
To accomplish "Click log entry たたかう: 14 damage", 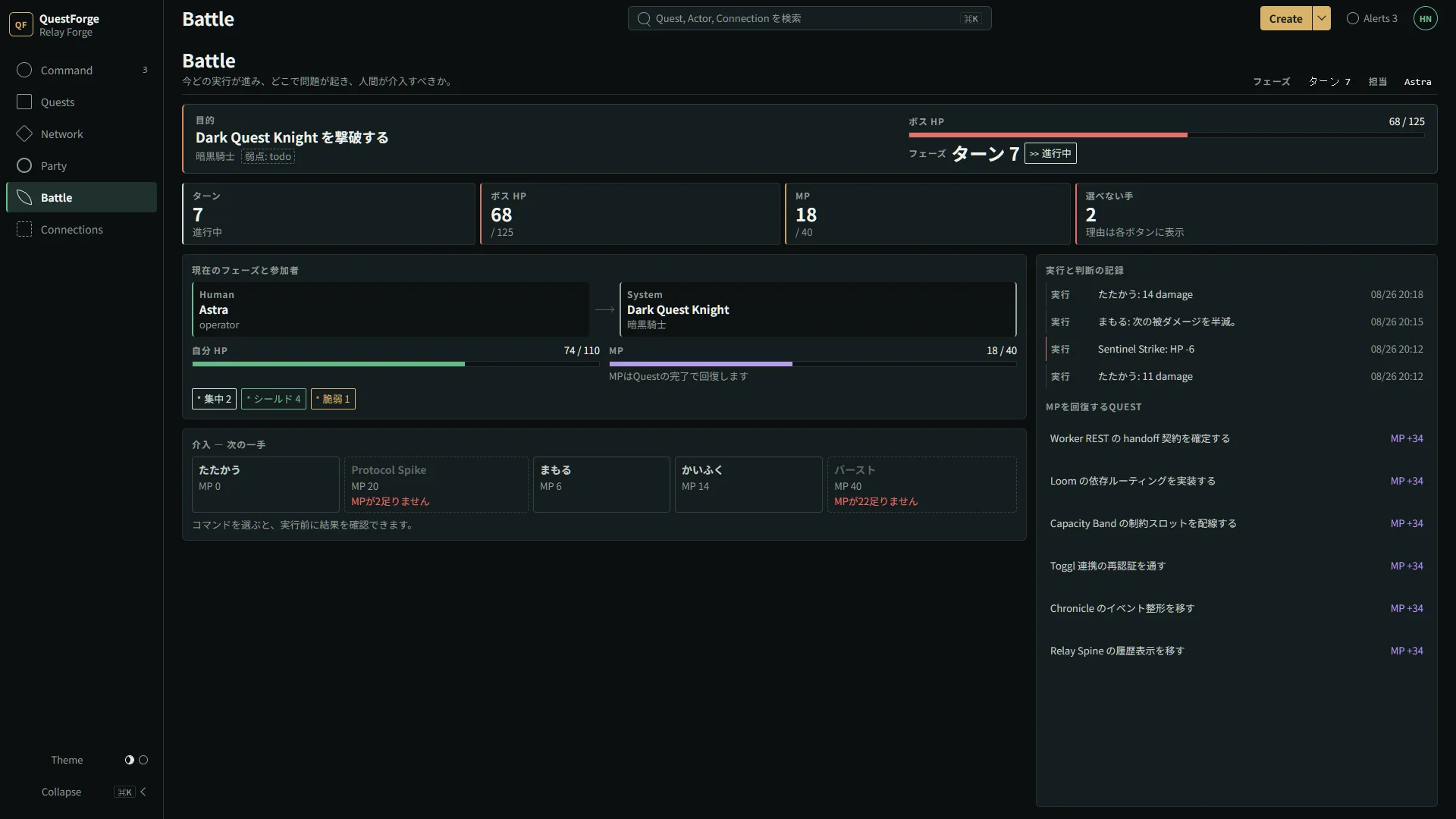I will [x=1236, y=294].
